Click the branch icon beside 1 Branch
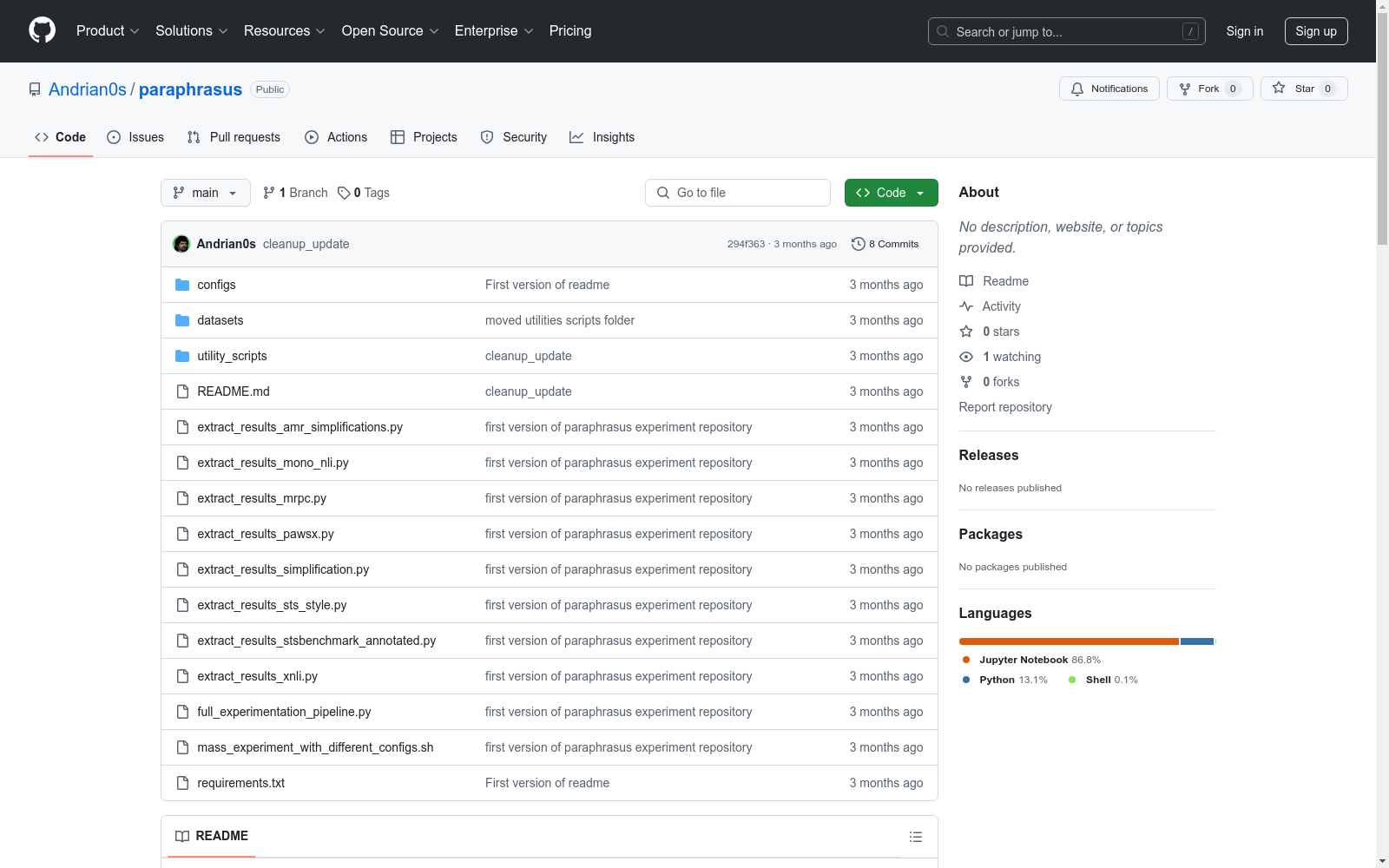The height and width of the screenshot is (868, 1389). pyautogui.click(x=269, y=193)
